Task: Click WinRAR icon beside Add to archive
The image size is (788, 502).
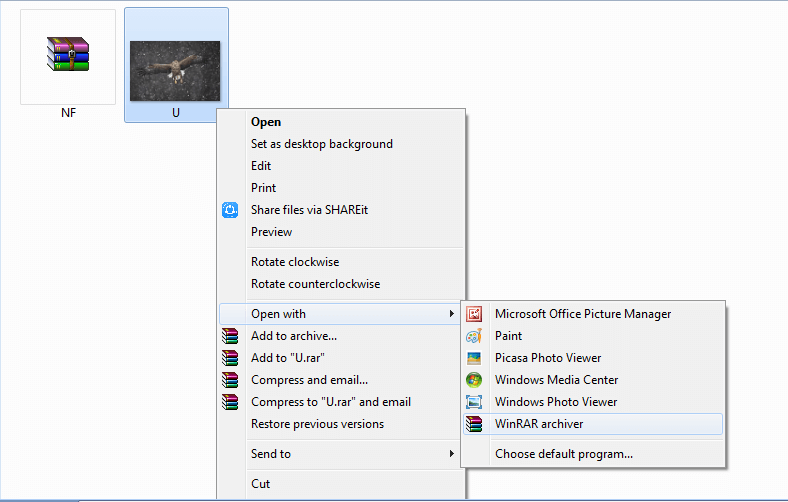Action: [230, 336]
